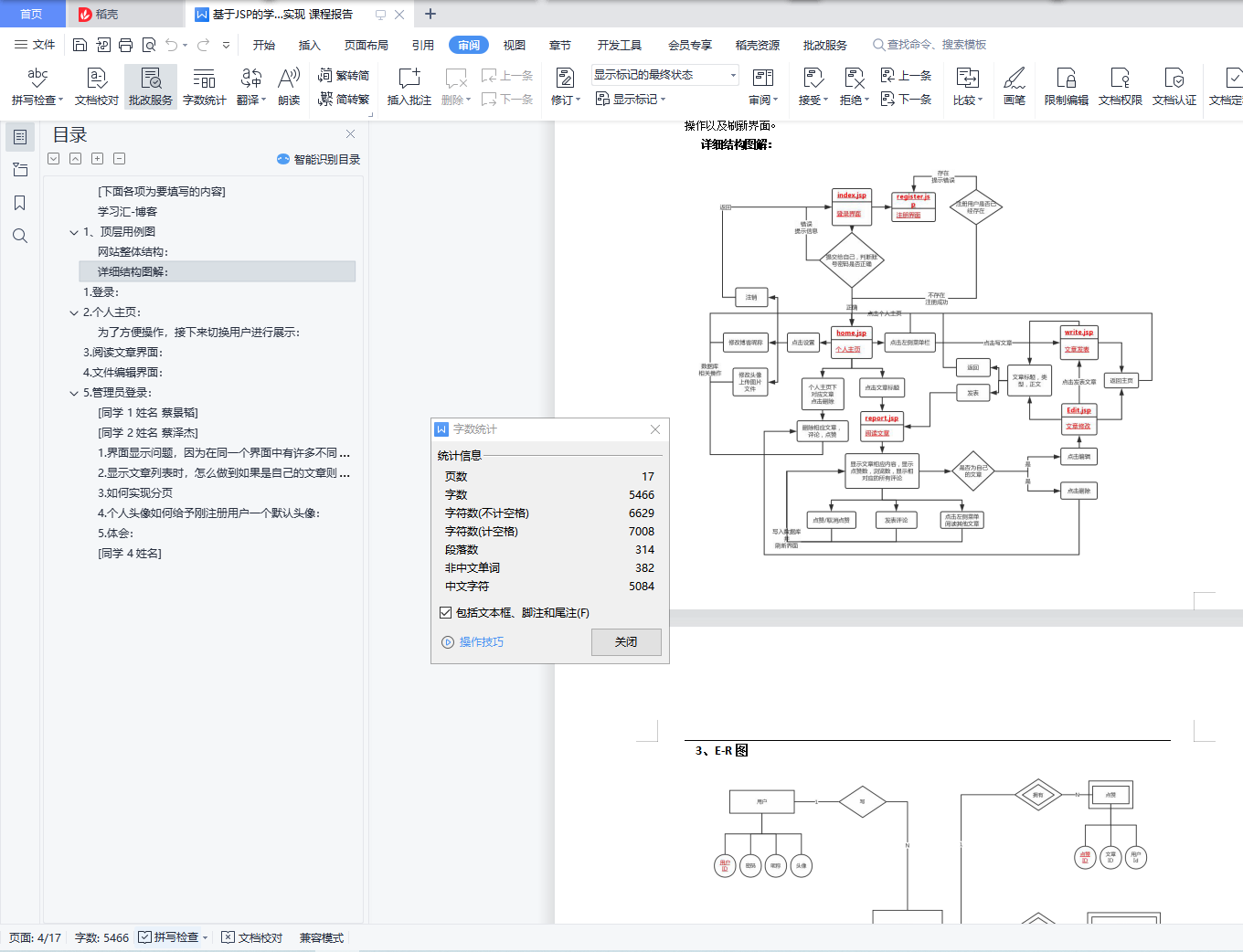The width and height of the screenshot is (1243, 952).
Task: Click the 查找命令、搜索模板 search field
Action: (x=930, y=45)
